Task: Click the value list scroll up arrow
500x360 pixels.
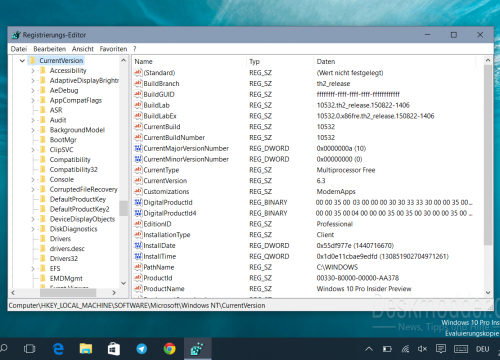Action: coord(488,60)
